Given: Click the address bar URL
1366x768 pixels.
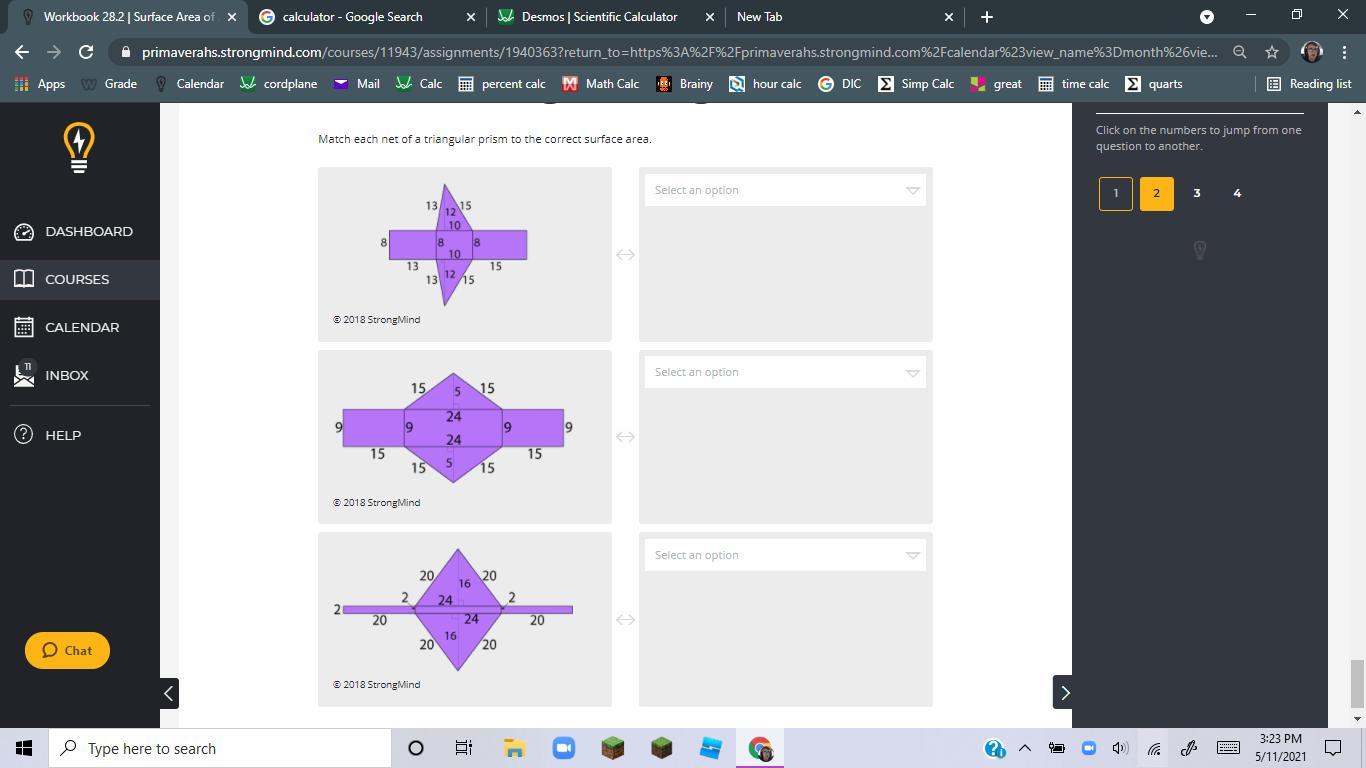Looking at the screenshot, I should pos(680,52).
